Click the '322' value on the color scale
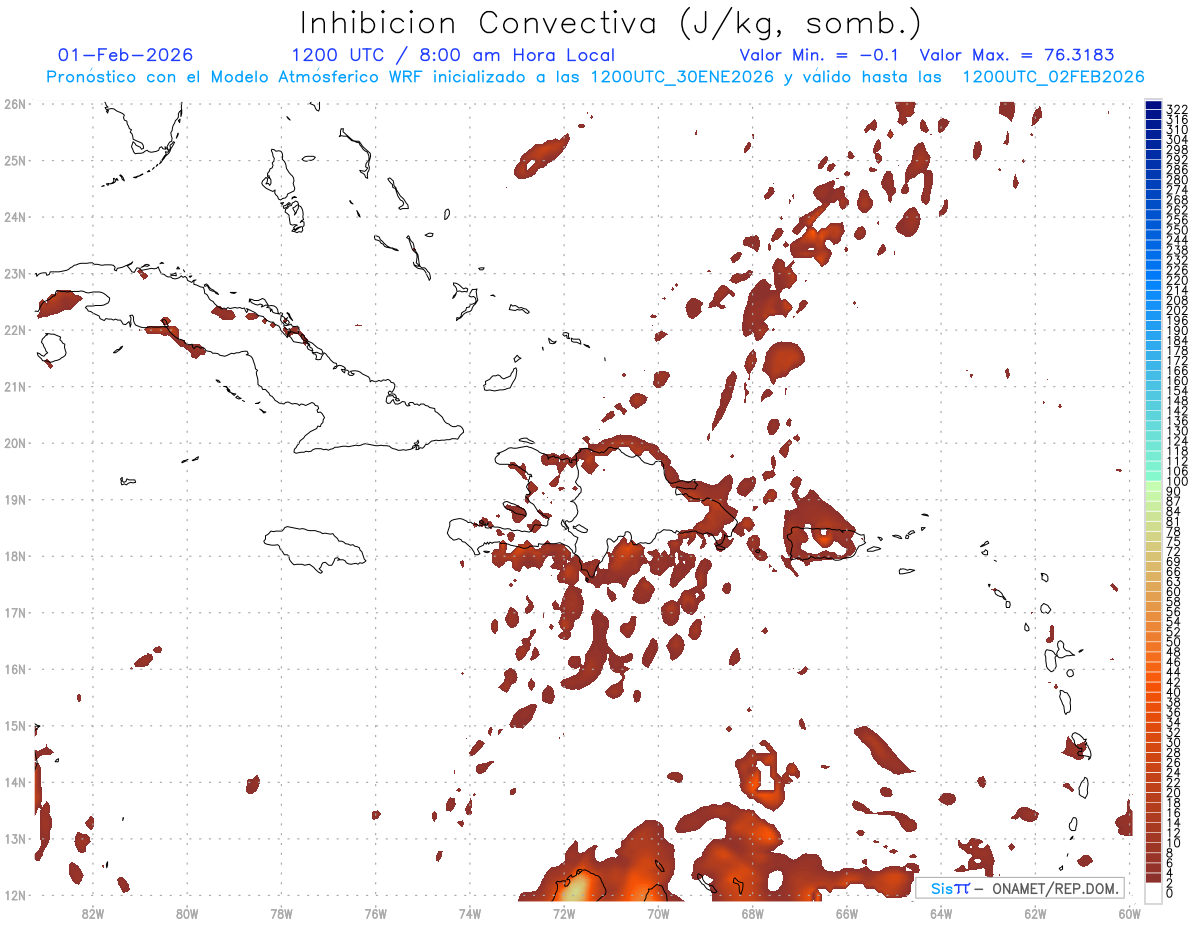This screenshot has width=1200, height=927. (1177, 109)
